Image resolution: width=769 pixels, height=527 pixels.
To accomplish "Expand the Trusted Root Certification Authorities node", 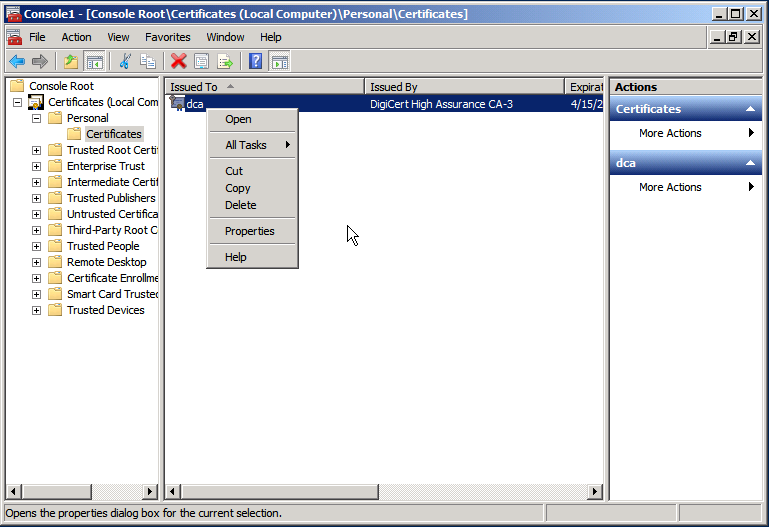I will 37,150.
